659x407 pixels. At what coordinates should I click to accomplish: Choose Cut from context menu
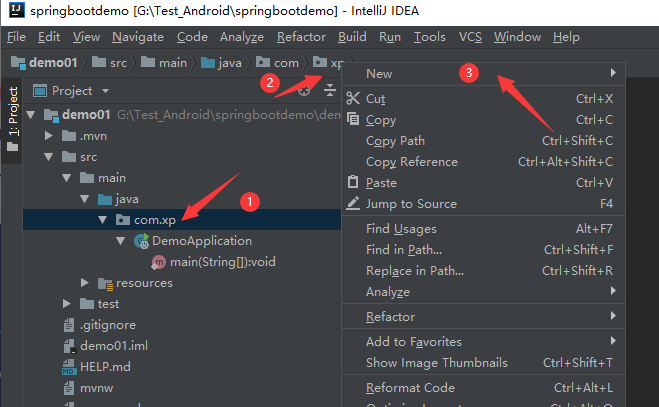[483, 99]
